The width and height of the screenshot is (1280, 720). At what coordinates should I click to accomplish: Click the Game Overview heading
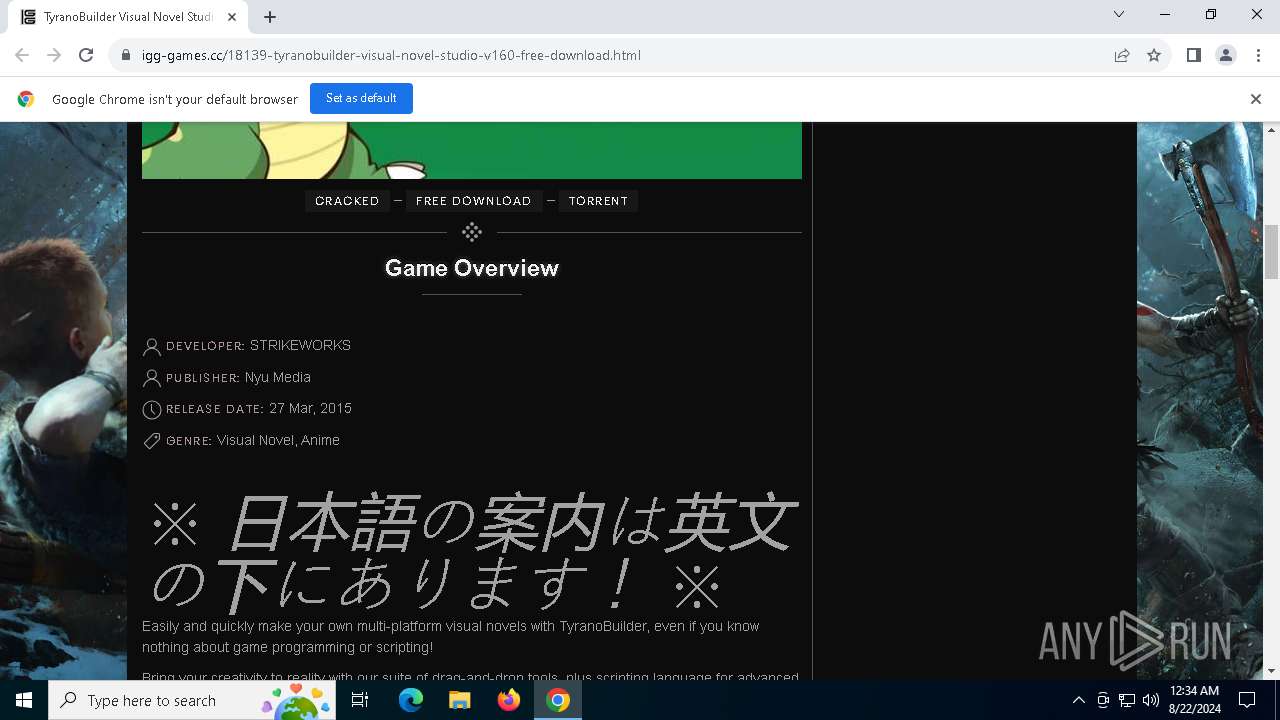coord(472,268)
